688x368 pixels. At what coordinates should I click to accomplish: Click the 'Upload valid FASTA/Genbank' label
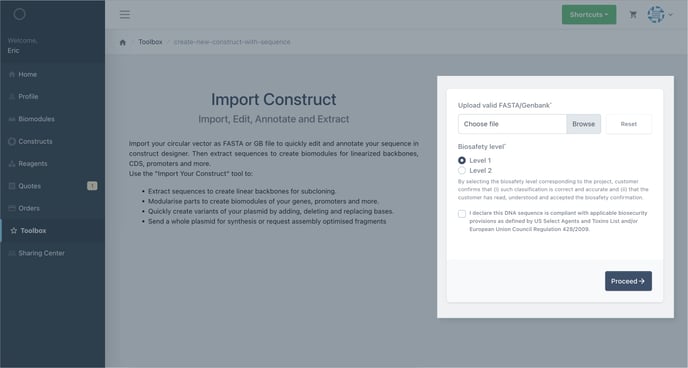(x=505, y=105)
